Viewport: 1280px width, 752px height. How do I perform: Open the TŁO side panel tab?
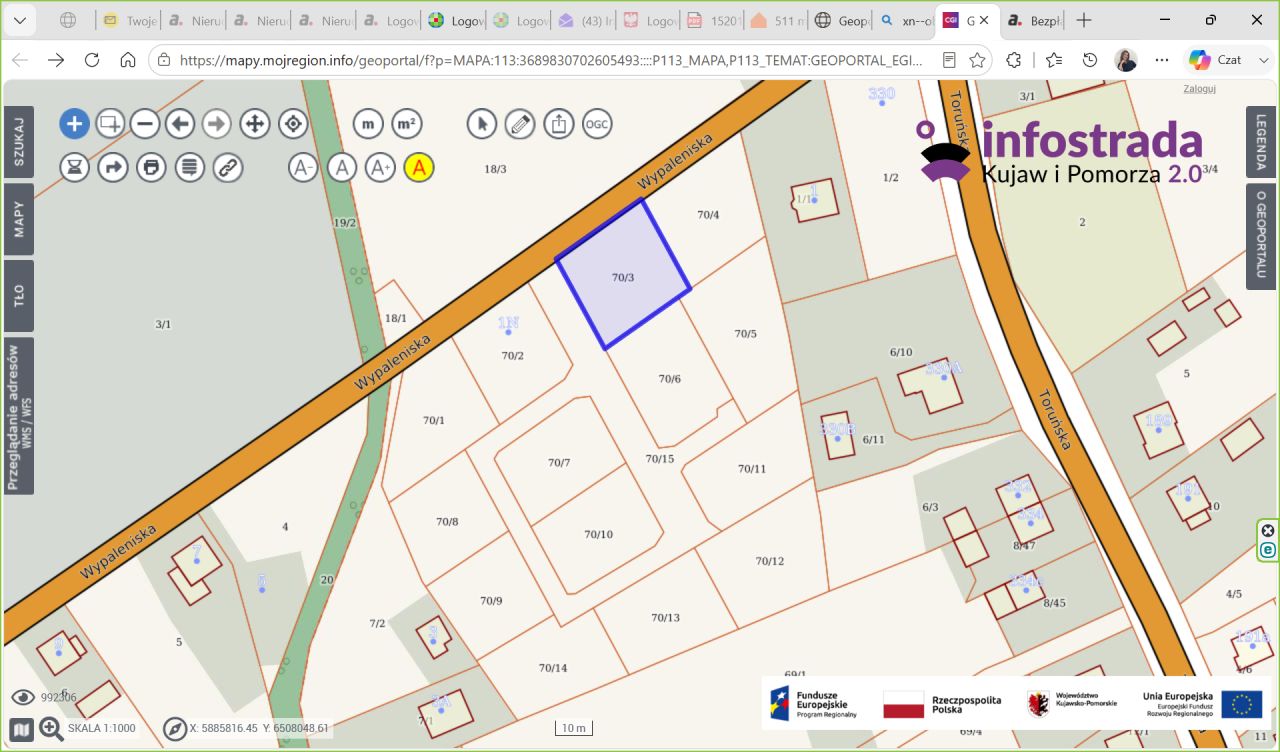click(x=19, y=296)
